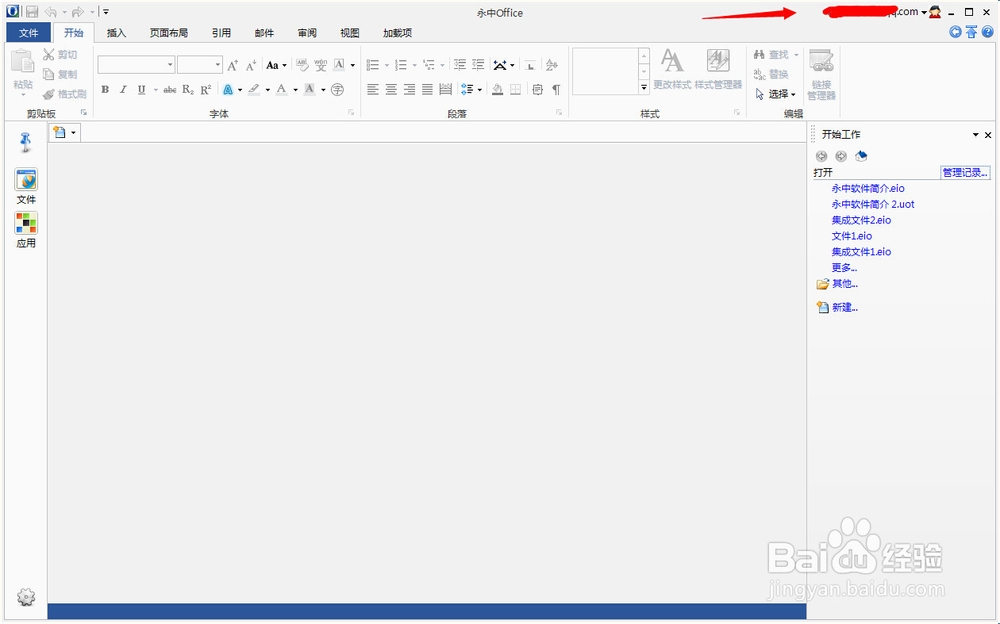Click the blue Help question mark icon
Screen dimensions: 1000x624
tap(987, 32)
